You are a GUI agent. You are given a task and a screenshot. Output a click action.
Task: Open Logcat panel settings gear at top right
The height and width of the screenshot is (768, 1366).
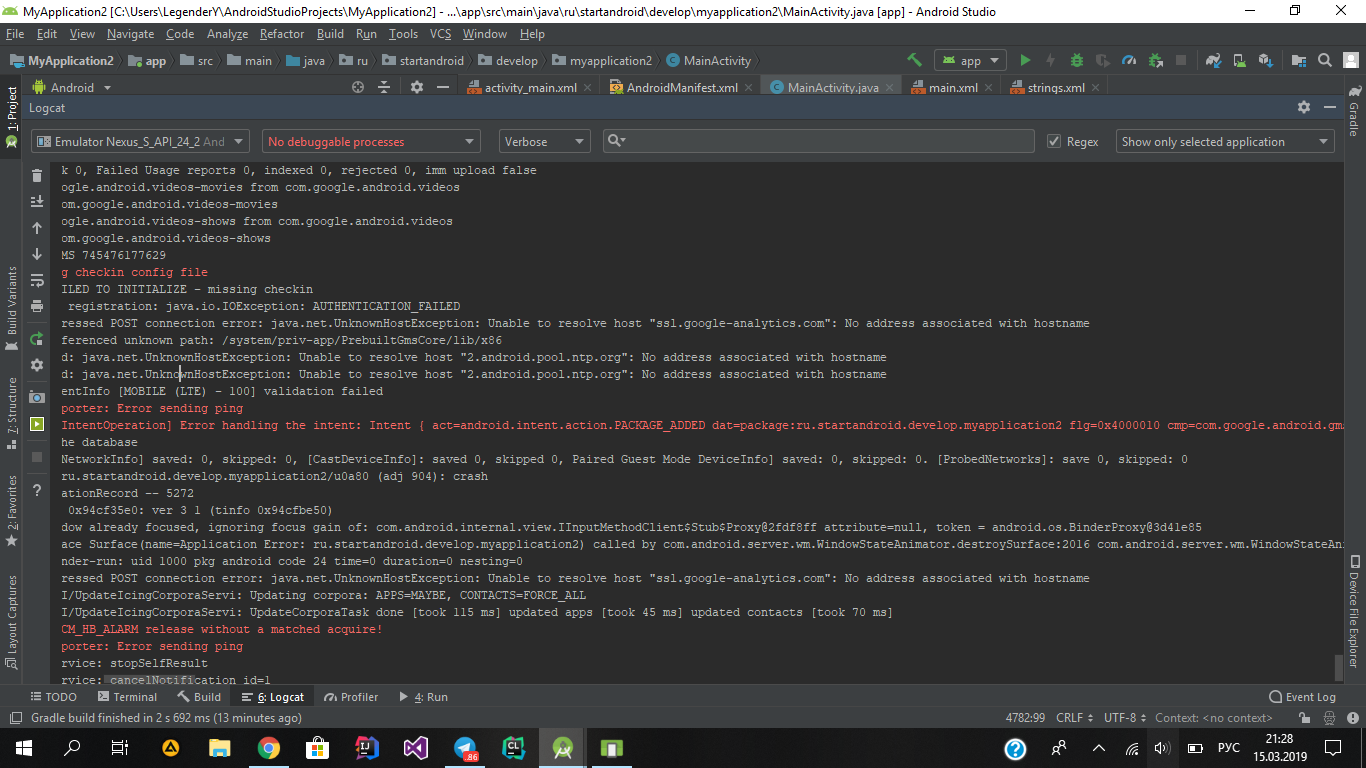(x=1304, y=107)
